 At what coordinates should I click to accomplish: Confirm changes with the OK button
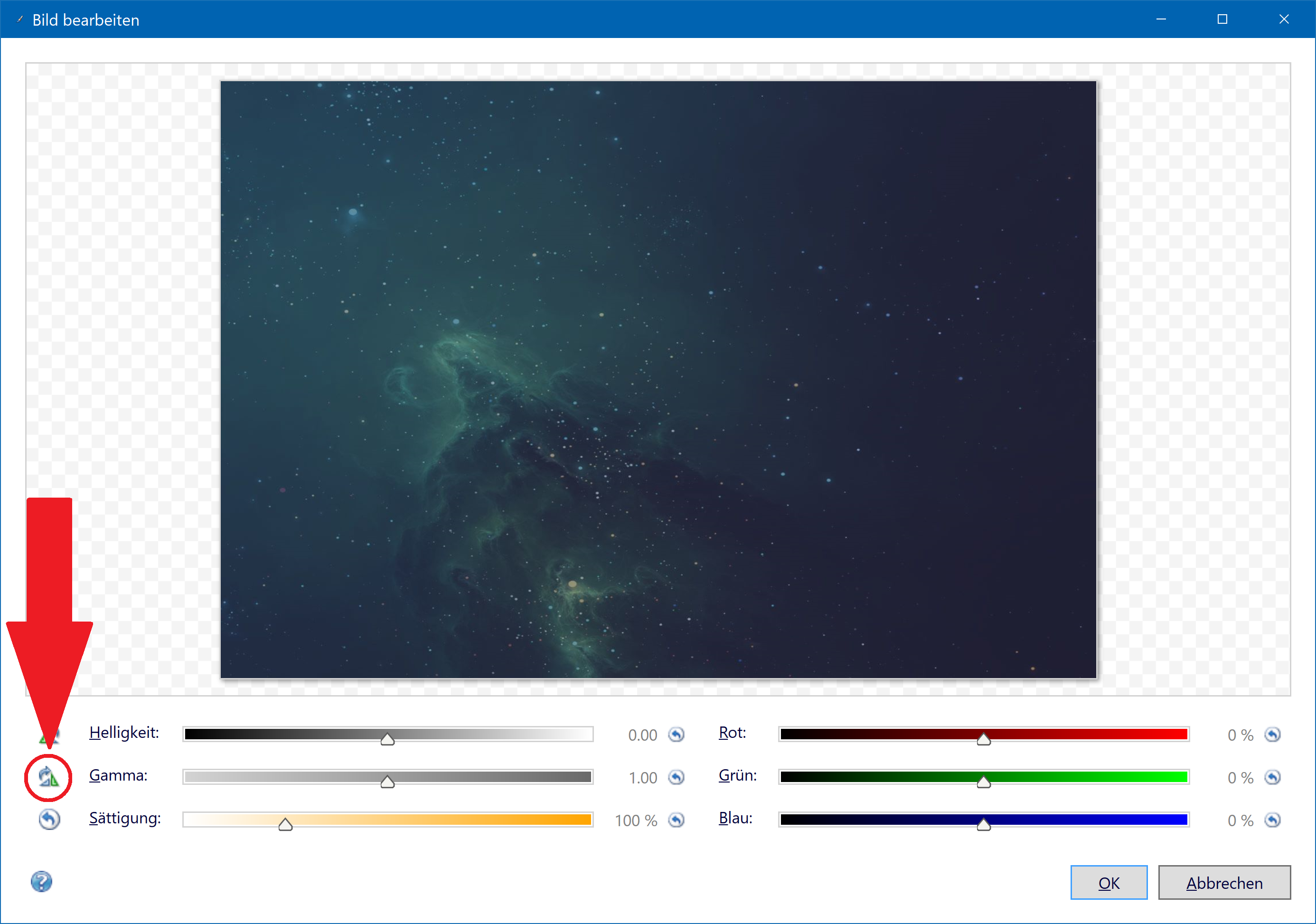click(x=1109, y=883)
